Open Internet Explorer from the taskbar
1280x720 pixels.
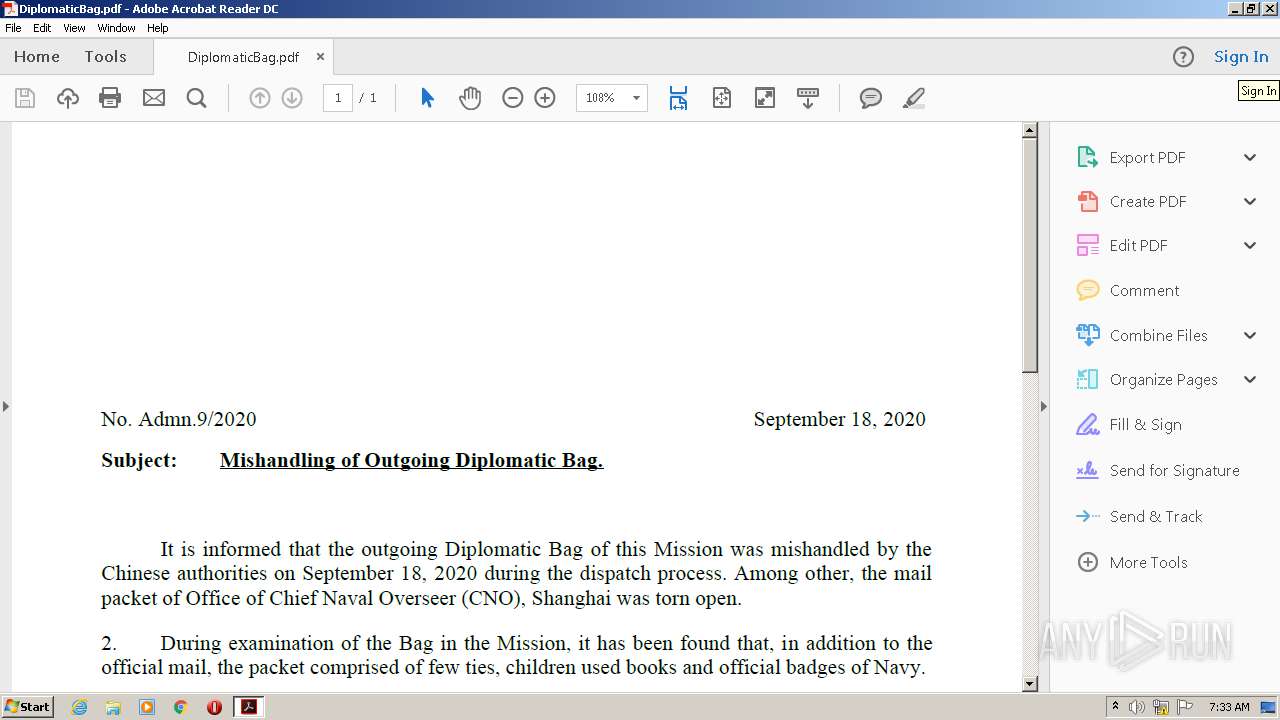(79, 707)
